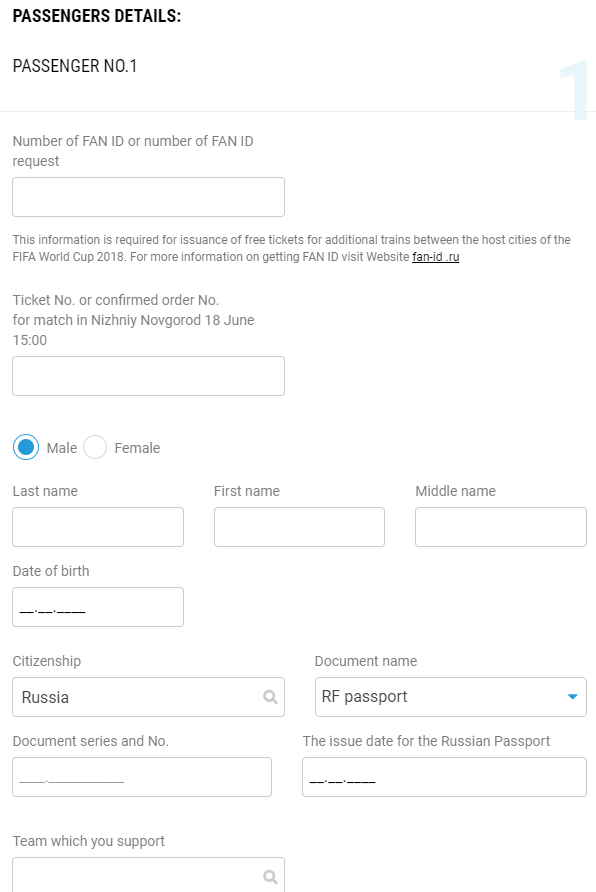The height and width of the screenshot is (892, 596).
Task: Select the Female radio button
Action: [x=95, y=447]
